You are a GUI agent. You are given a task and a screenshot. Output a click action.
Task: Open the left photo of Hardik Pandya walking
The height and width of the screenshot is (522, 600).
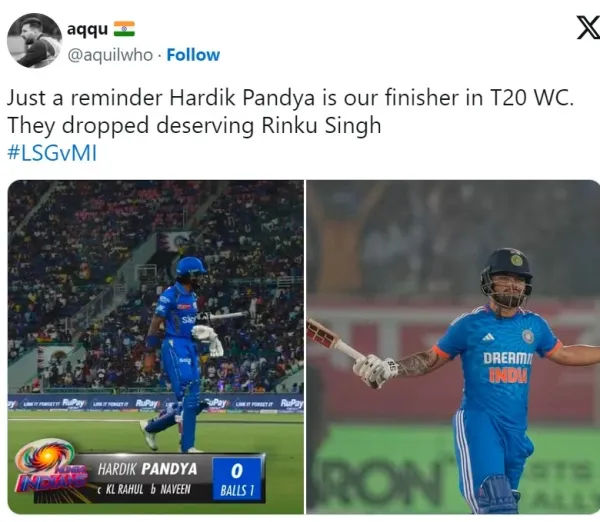click(156, 347)
